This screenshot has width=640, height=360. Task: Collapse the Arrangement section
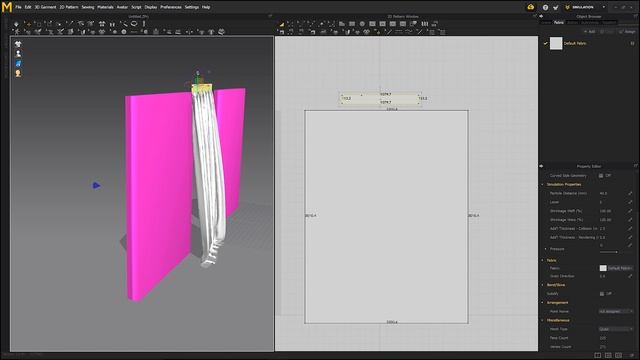[543, 302]
